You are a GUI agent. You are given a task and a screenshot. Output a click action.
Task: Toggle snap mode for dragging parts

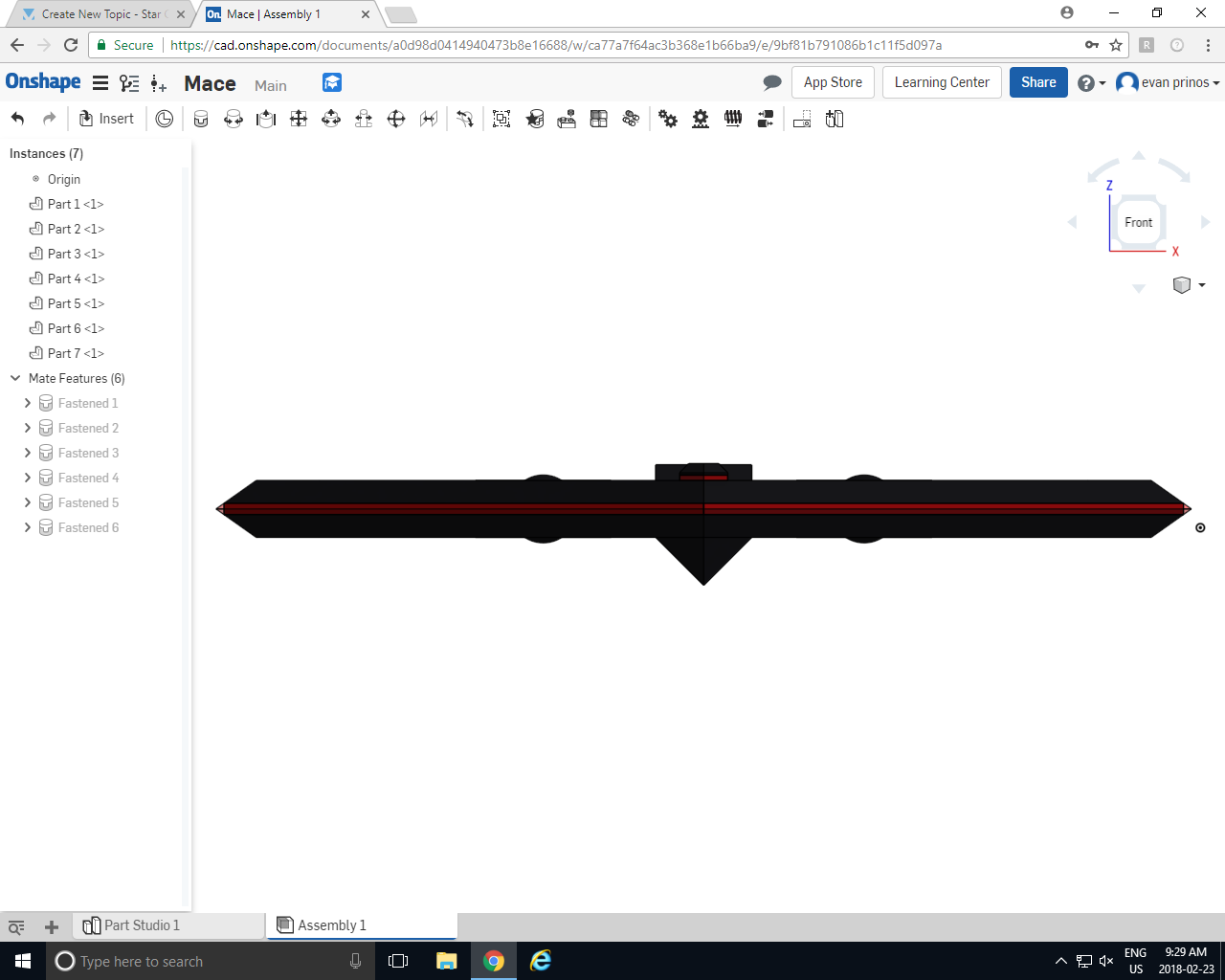pyautogui.click(x=465, y=118)
